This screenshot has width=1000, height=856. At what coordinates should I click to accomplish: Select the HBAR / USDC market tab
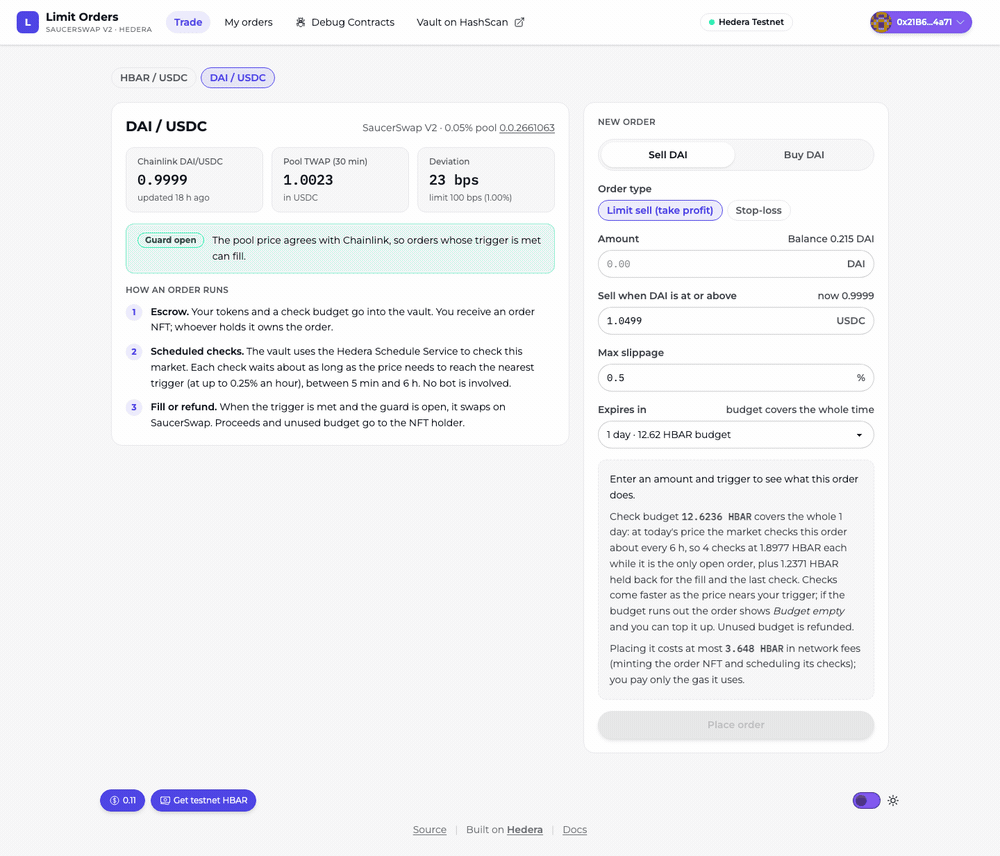point(154,78)
